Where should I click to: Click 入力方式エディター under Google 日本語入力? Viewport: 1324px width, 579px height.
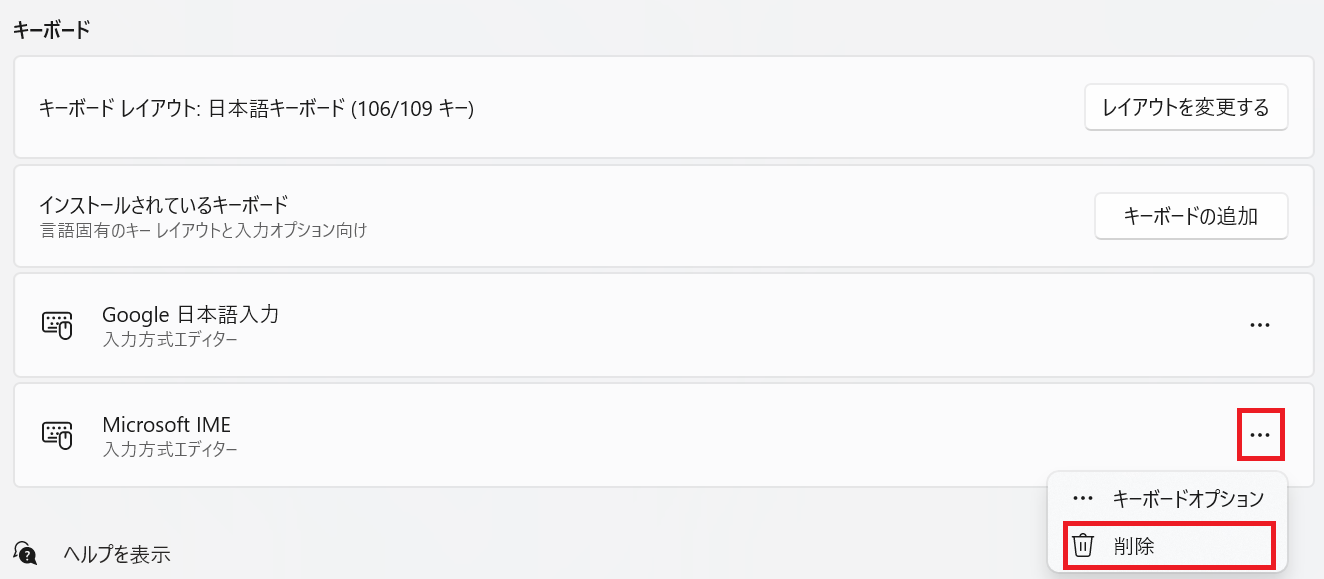(x=170, y=340)
